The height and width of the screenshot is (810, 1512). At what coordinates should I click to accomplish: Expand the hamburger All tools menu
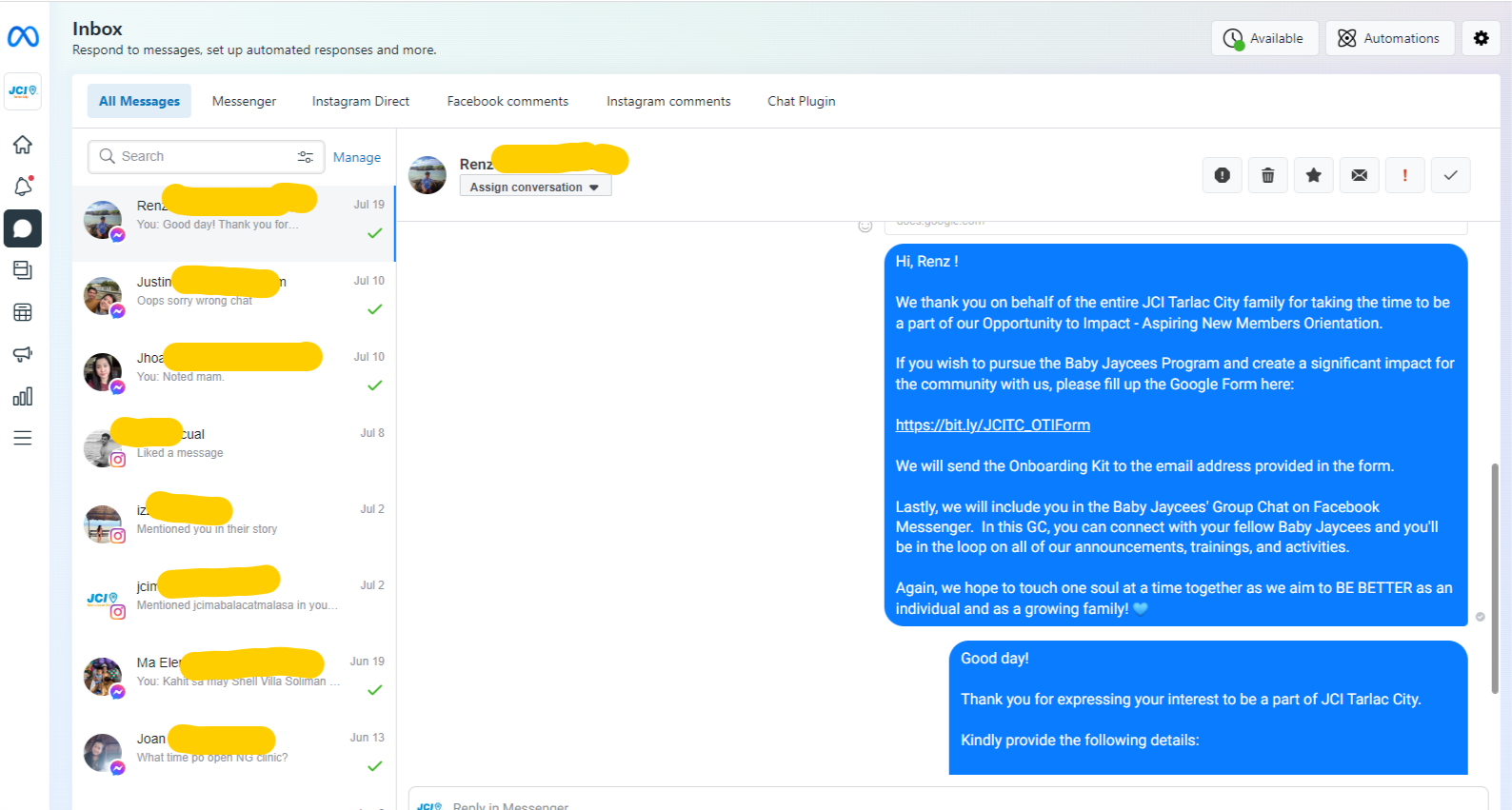click(23, 438)
